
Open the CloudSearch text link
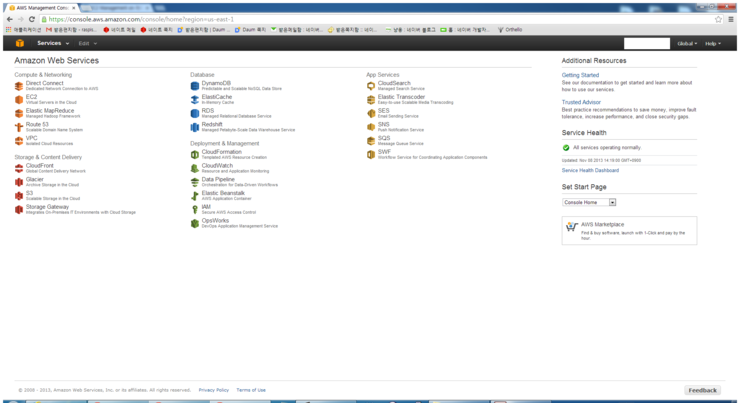394,83
